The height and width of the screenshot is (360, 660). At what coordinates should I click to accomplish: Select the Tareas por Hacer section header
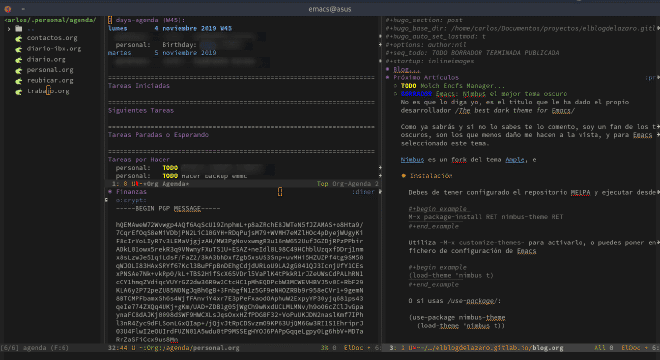click(139, 160)
